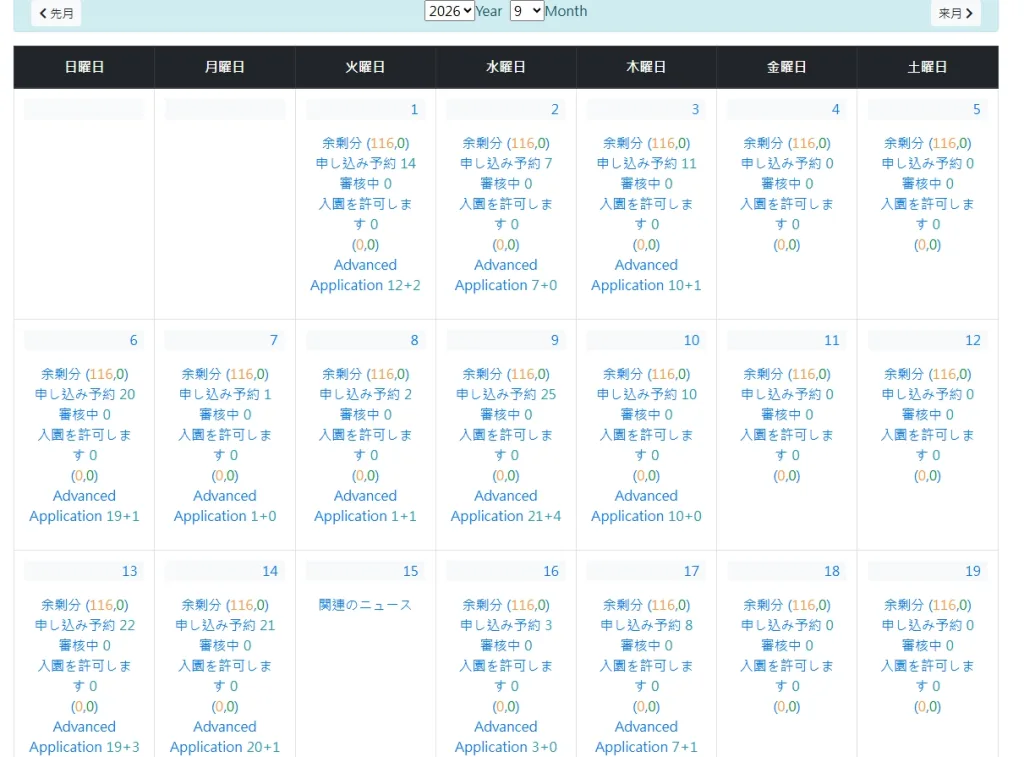Select 金曜日 column header

tap(786, 67)
